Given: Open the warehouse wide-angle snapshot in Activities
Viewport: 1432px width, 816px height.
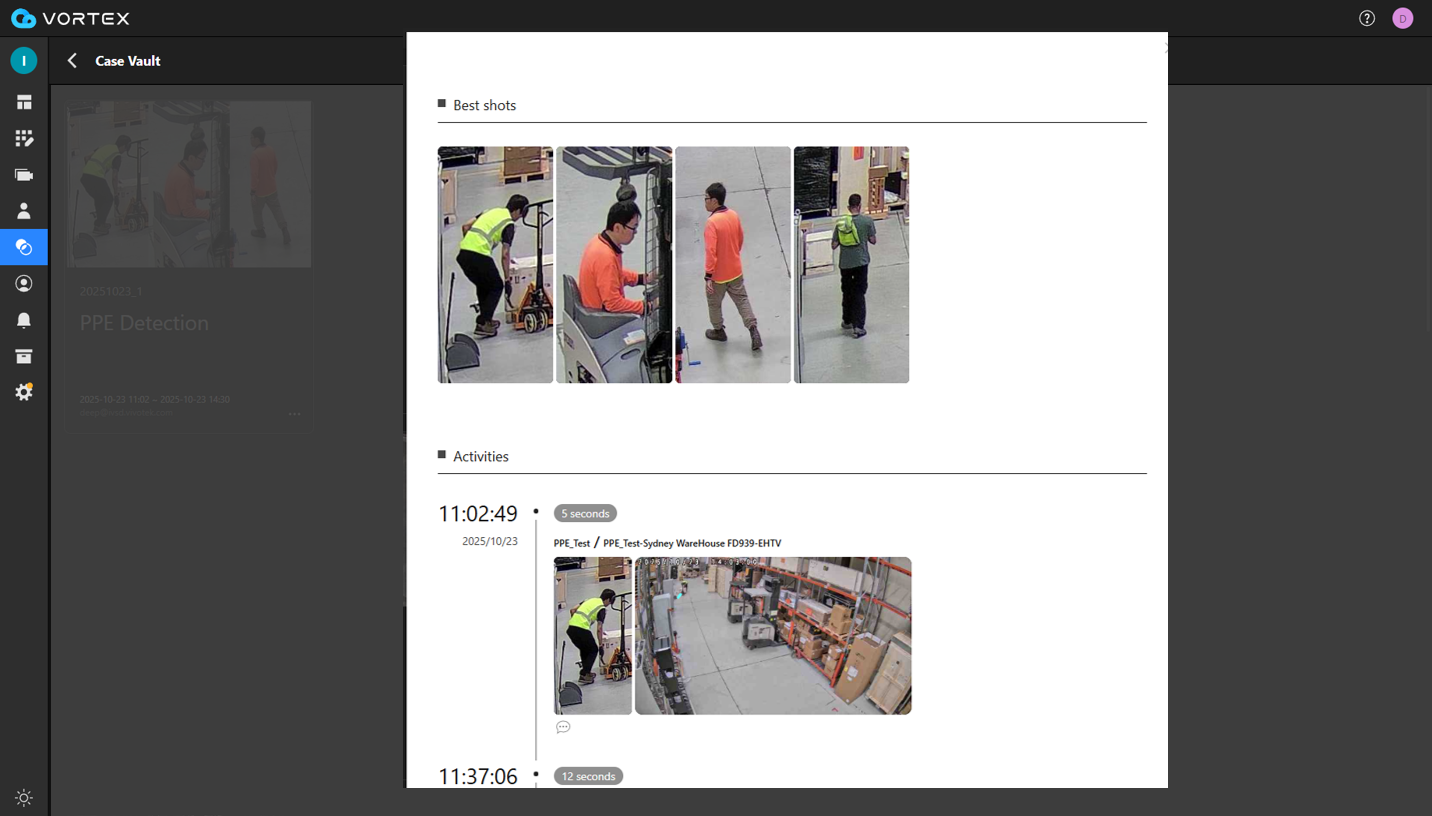Looking at the screenshot, I should pos(773,636).
